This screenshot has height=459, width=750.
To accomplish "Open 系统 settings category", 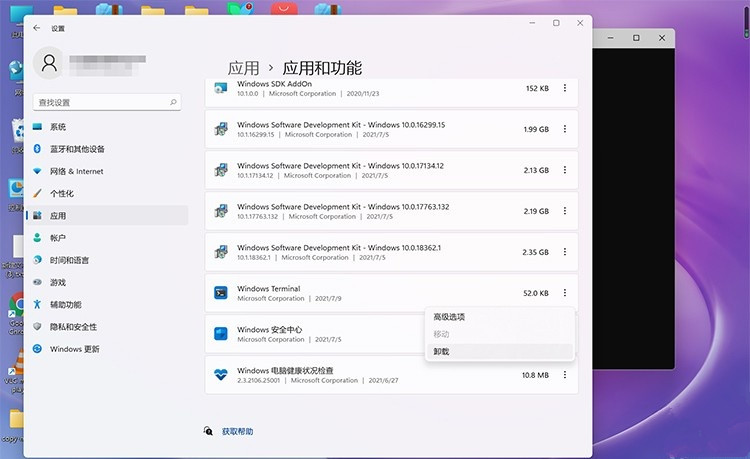I will pyautogui.click(x=106, y=127).
